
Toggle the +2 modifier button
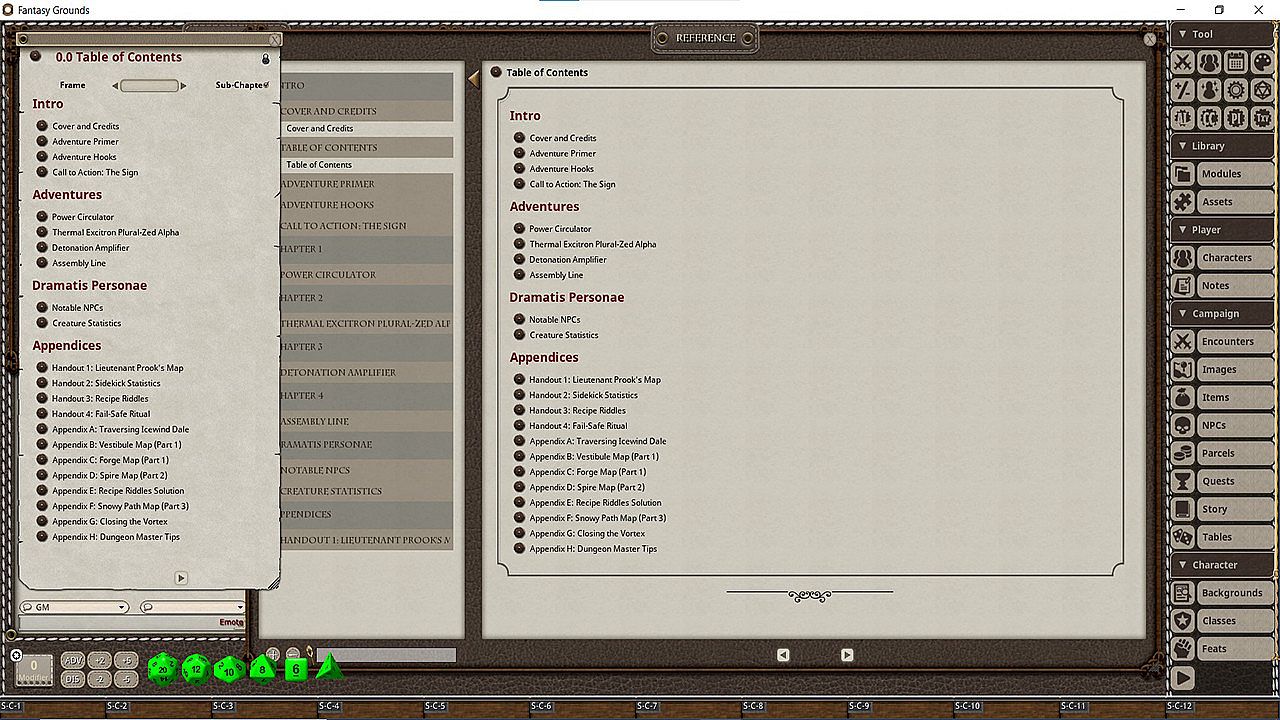click(100, 661)
